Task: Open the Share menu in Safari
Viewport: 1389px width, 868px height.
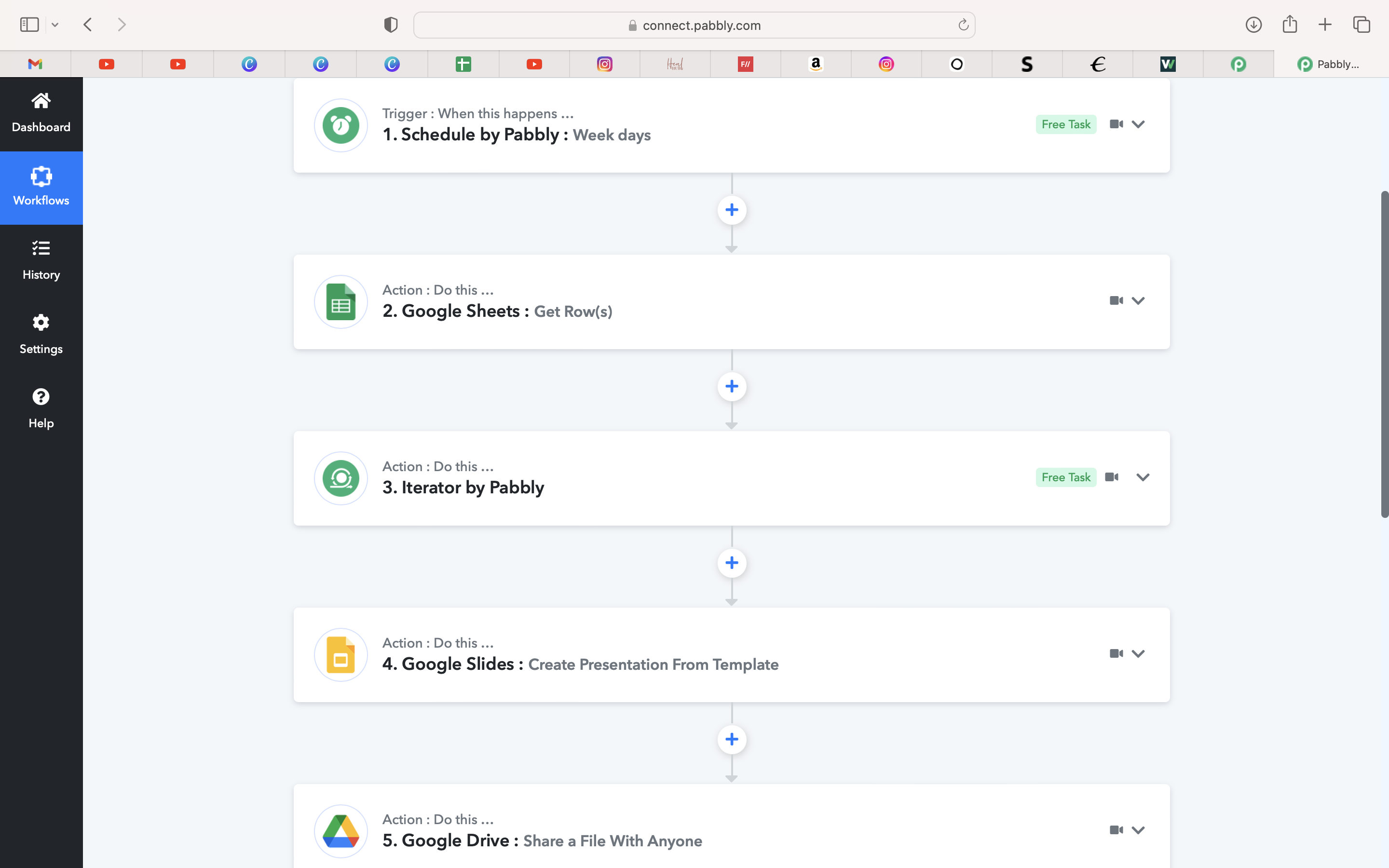Action: tap(1290, 24)
